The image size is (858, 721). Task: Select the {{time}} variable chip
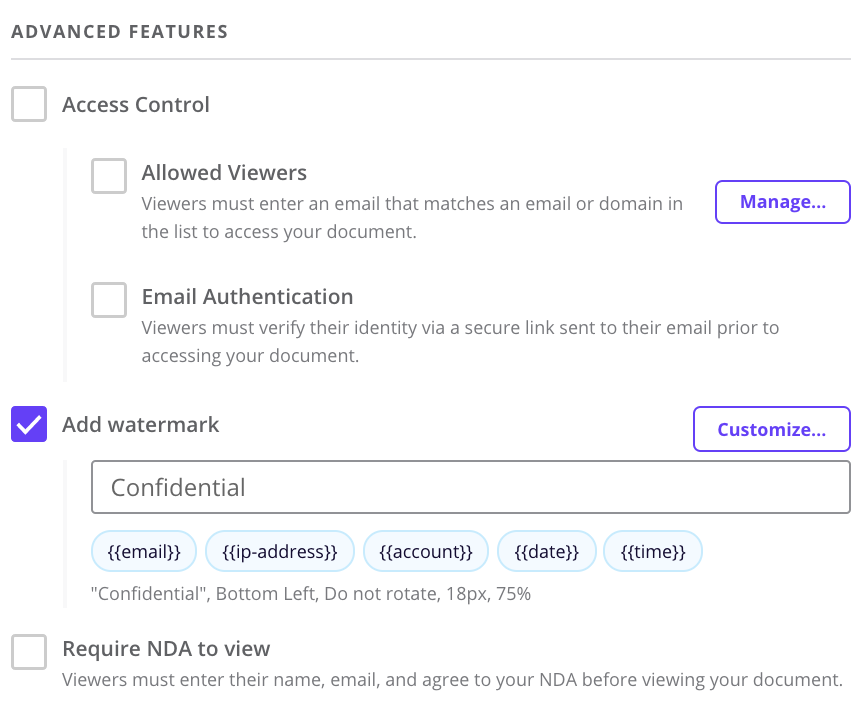point(653,551)
